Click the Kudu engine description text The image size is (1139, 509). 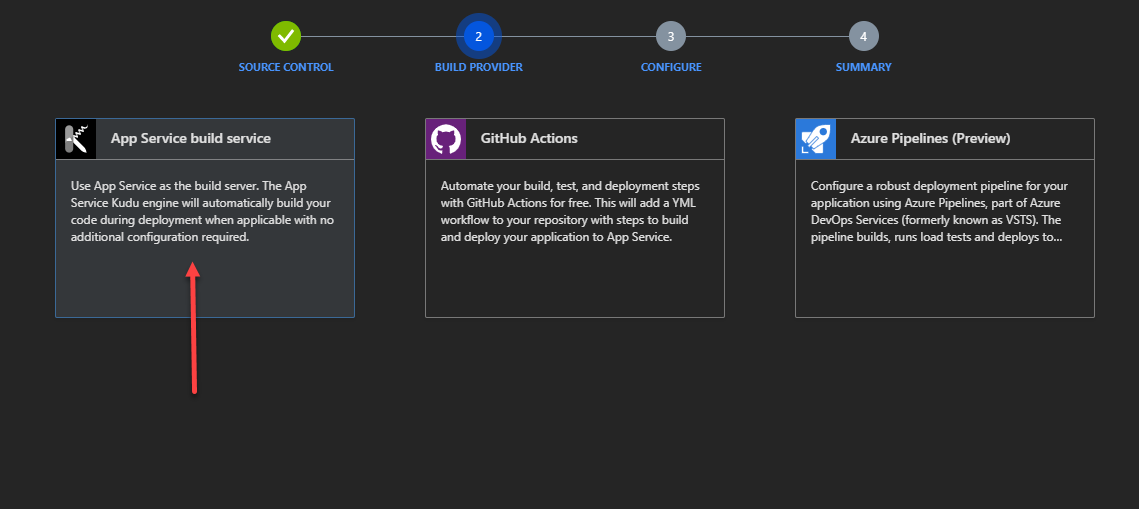pyautogui.click(x=203, y=212)
